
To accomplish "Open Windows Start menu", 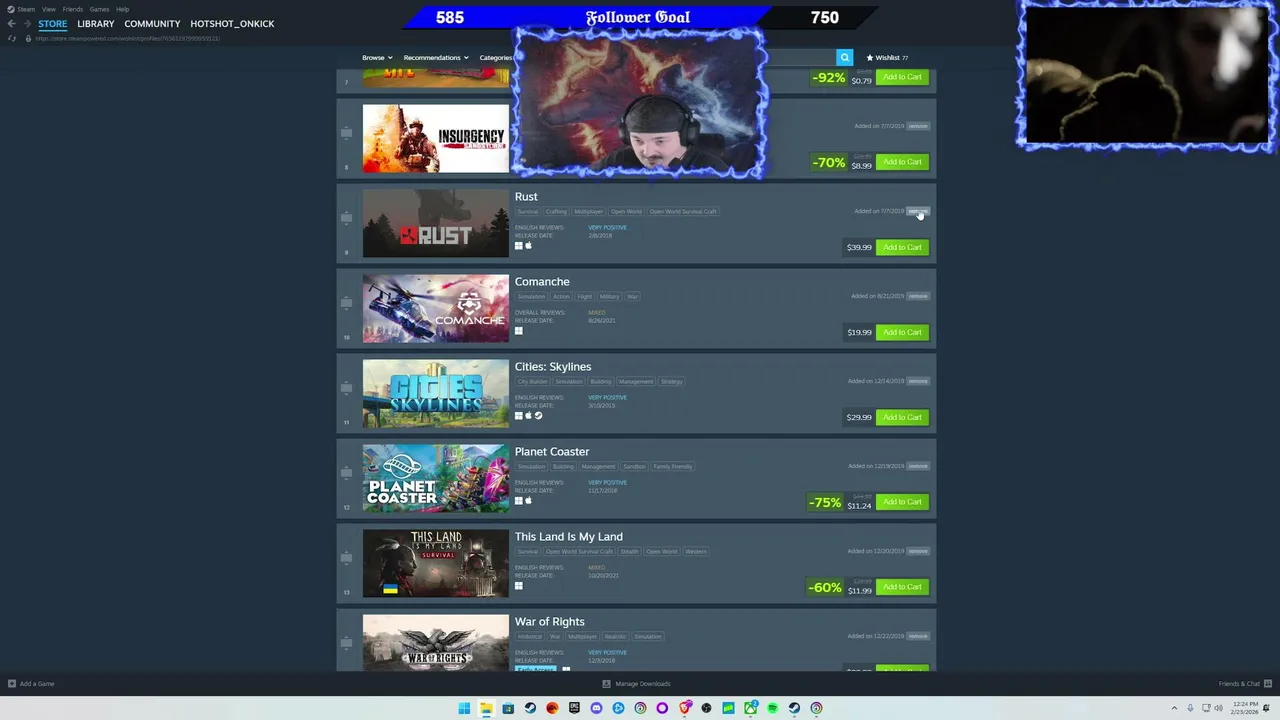I will pos(464,708).
